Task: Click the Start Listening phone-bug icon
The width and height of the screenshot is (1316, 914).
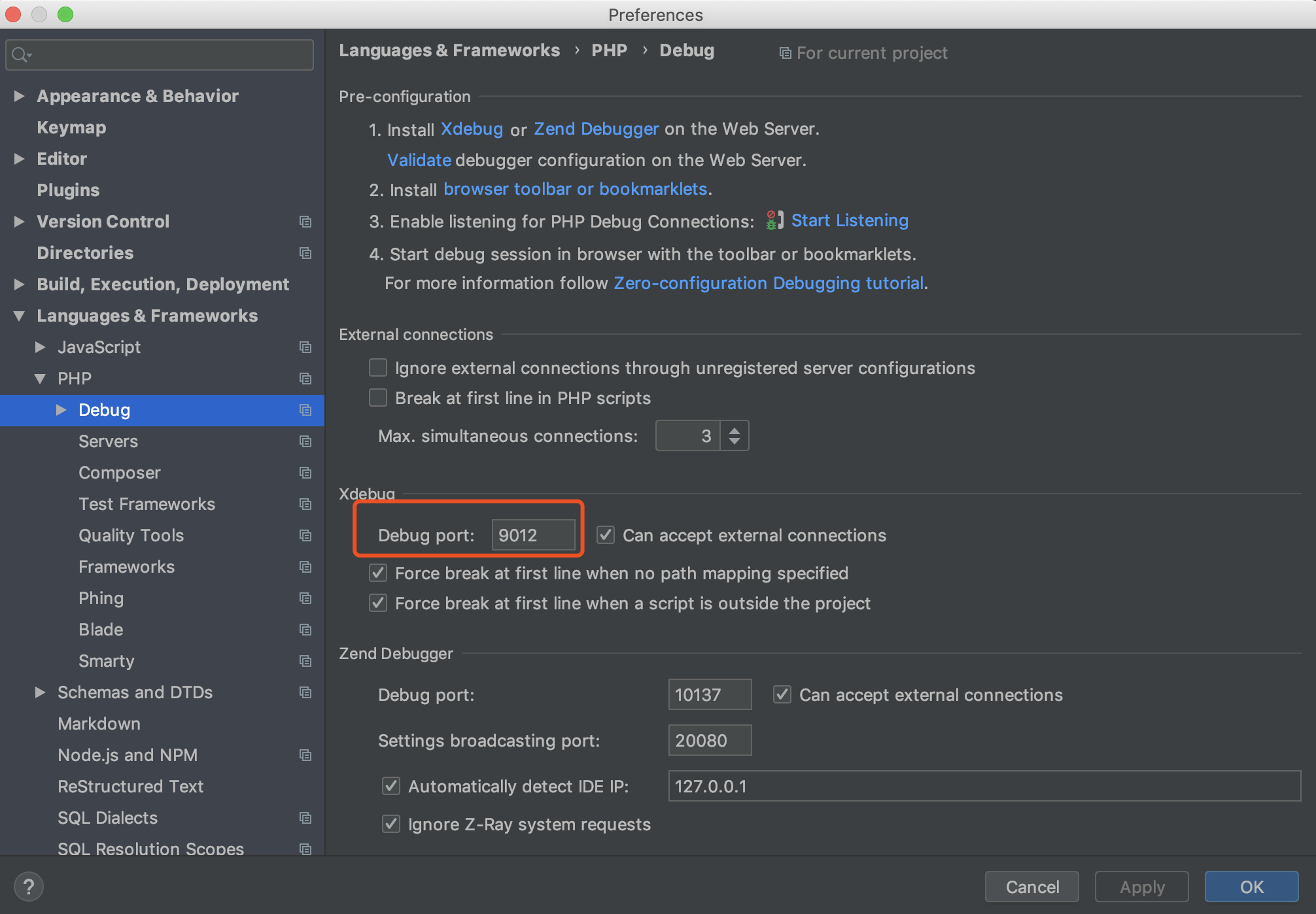Action: [774, 220]
